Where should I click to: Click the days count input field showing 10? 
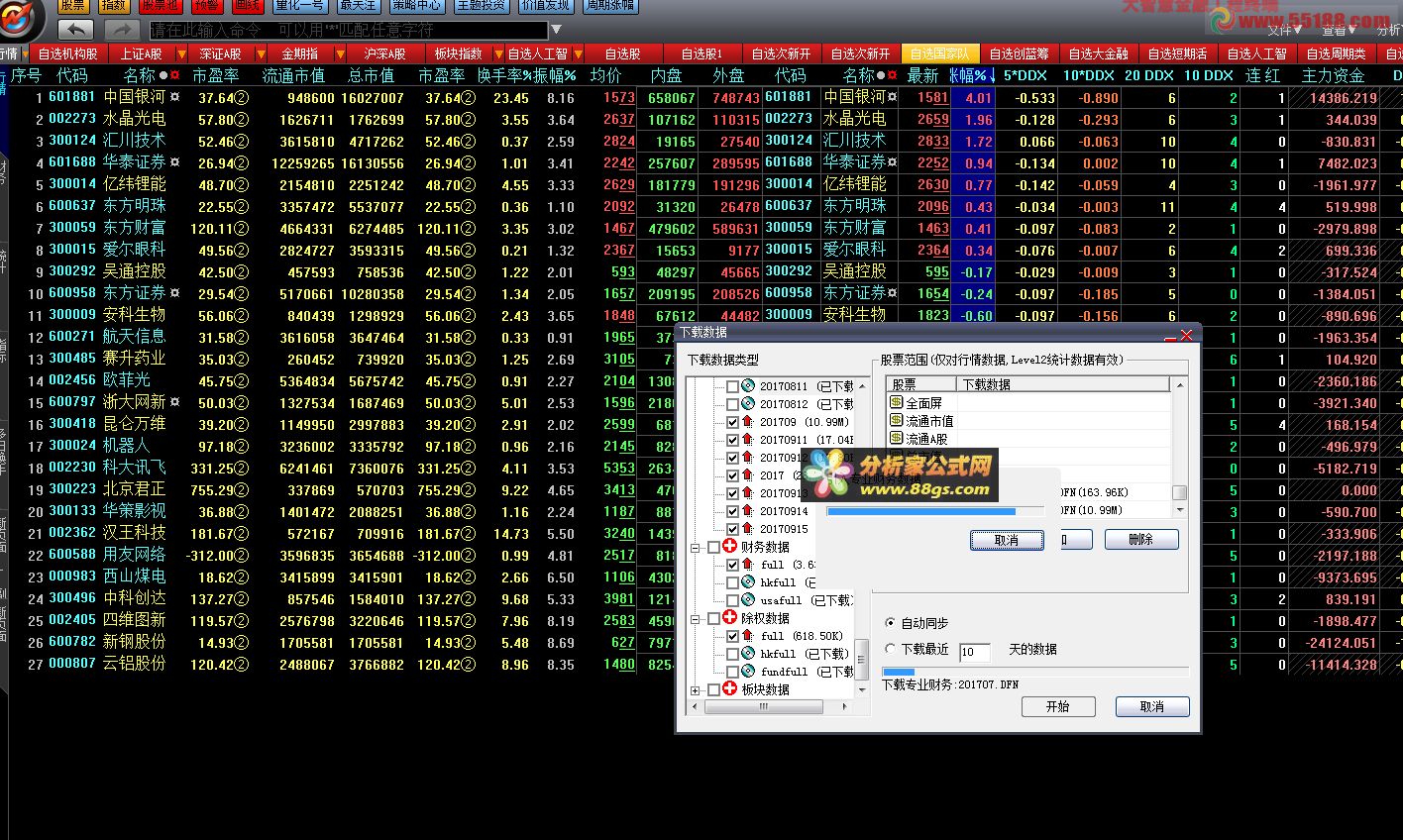click(x=974, y=652)
